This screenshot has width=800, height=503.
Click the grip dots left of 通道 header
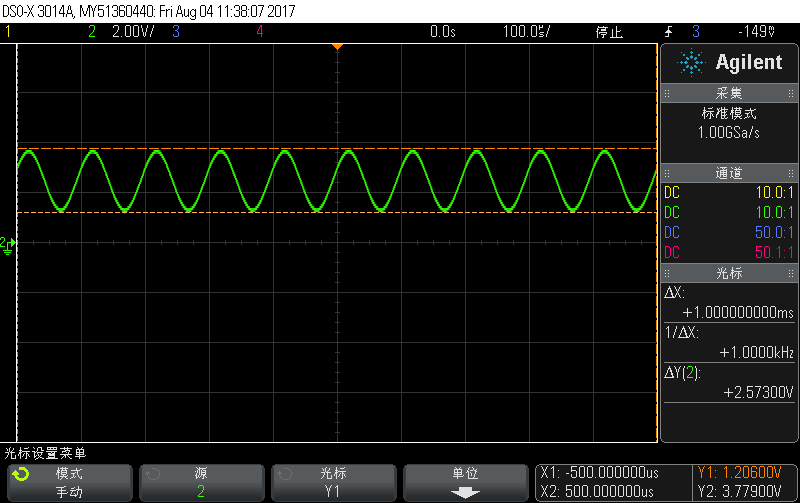[667, 173]
